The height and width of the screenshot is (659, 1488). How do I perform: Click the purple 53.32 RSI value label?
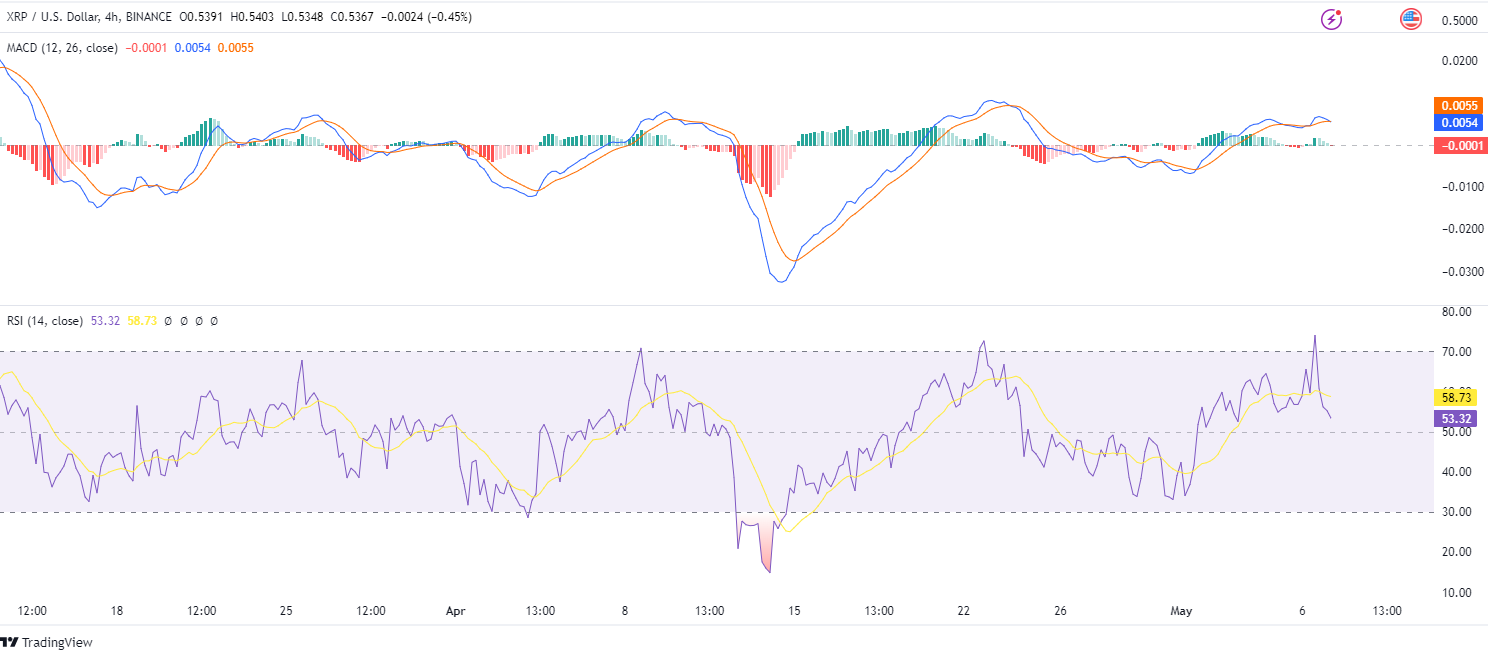[x=1454, y=418]
